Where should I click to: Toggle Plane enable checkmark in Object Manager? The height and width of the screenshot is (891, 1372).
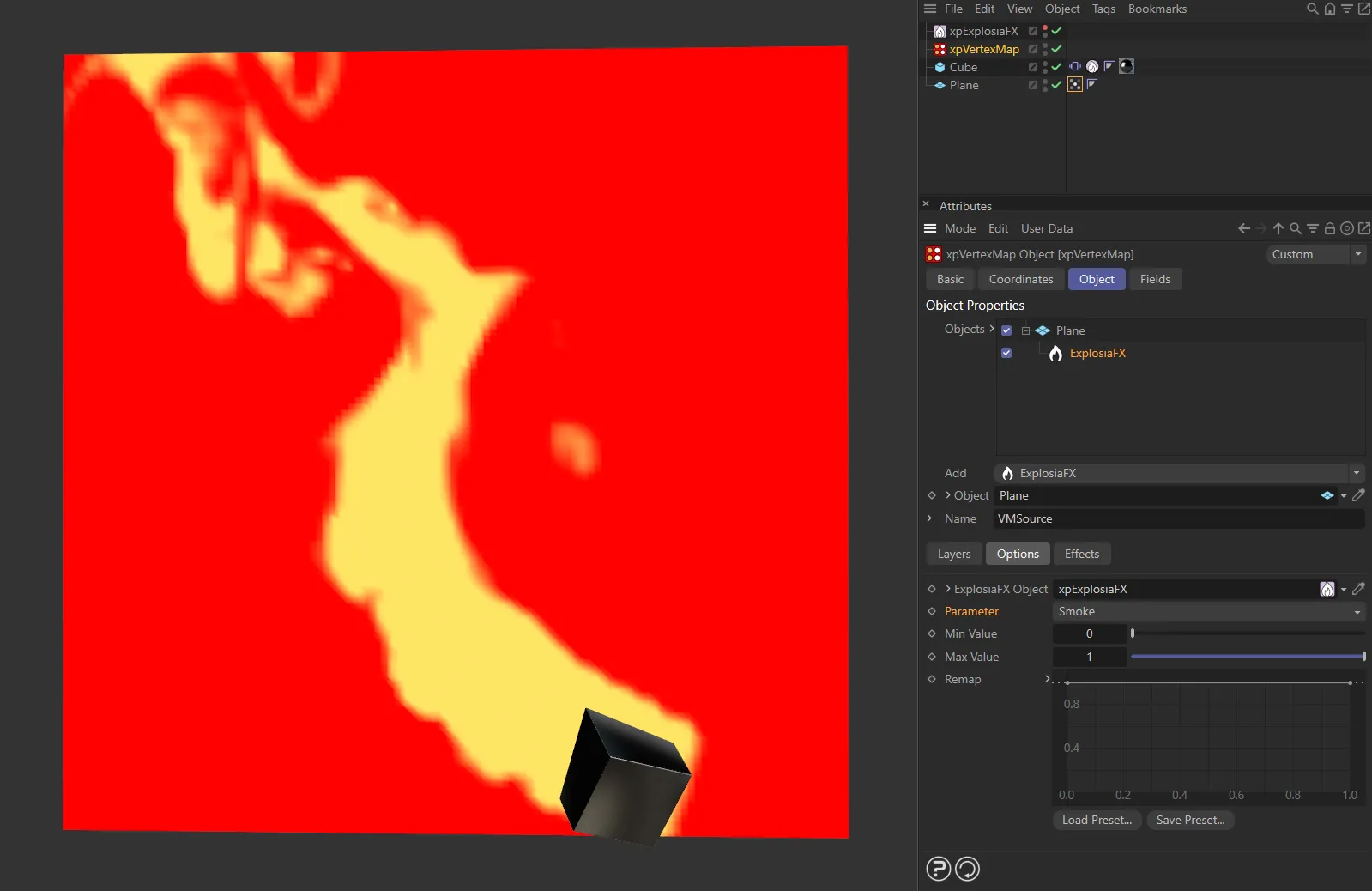[1057, 85]
